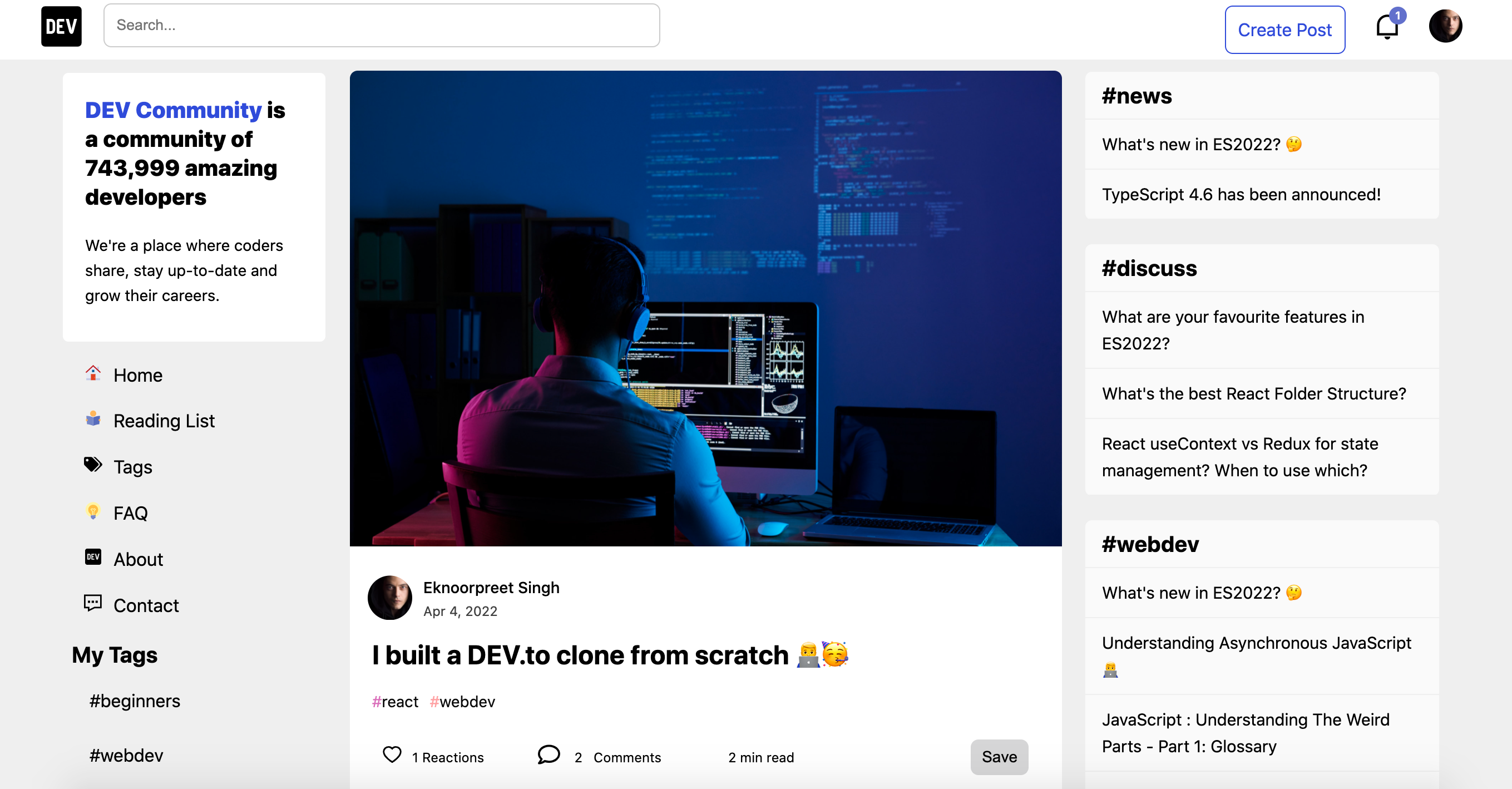Open TypeScript 4.6 has been announced link
Image resolution: width=1512 pixels, height=789 pixels.
point(1241,194)
